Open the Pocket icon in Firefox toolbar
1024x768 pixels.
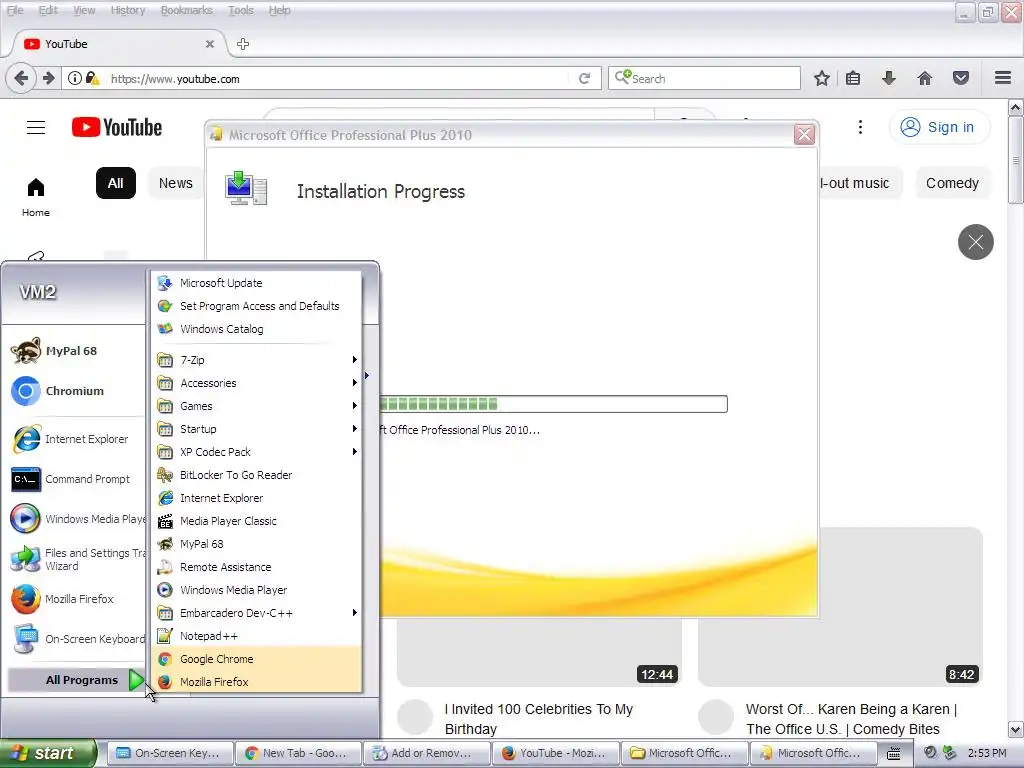(x=961, y=78)
